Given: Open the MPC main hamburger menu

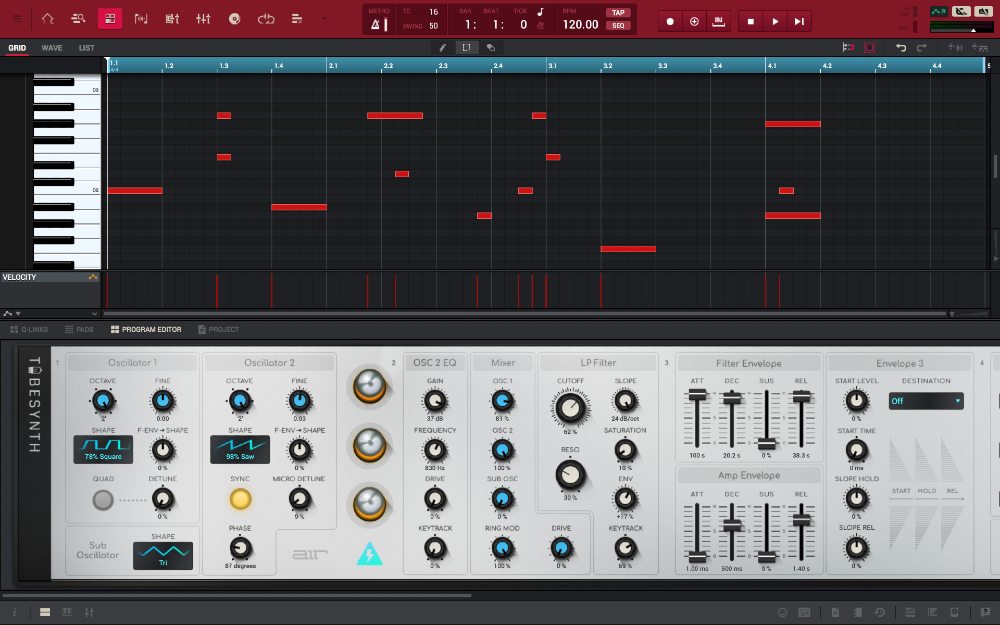Looking at the screenshot, I should click(17, 20).
